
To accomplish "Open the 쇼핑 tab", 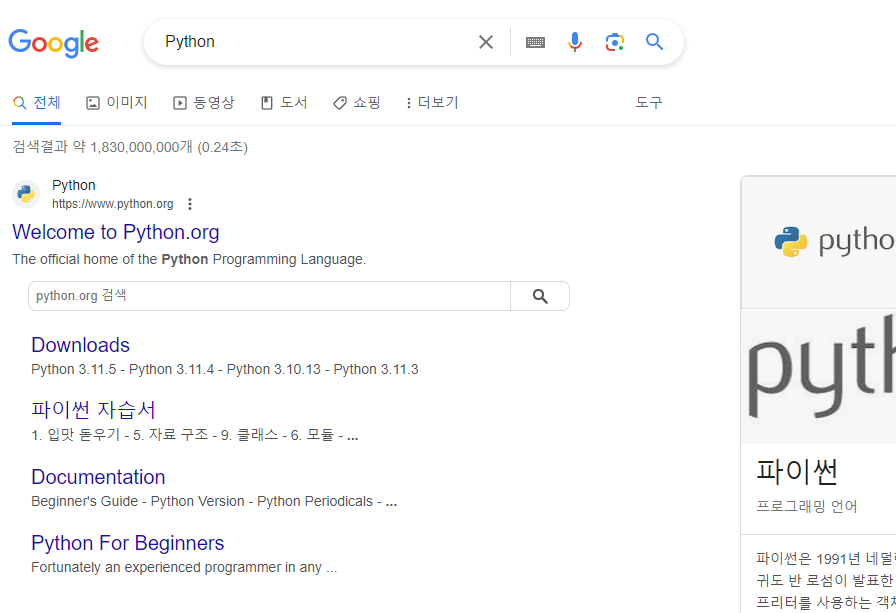I will pyautogui.click(x=357, y=103).
